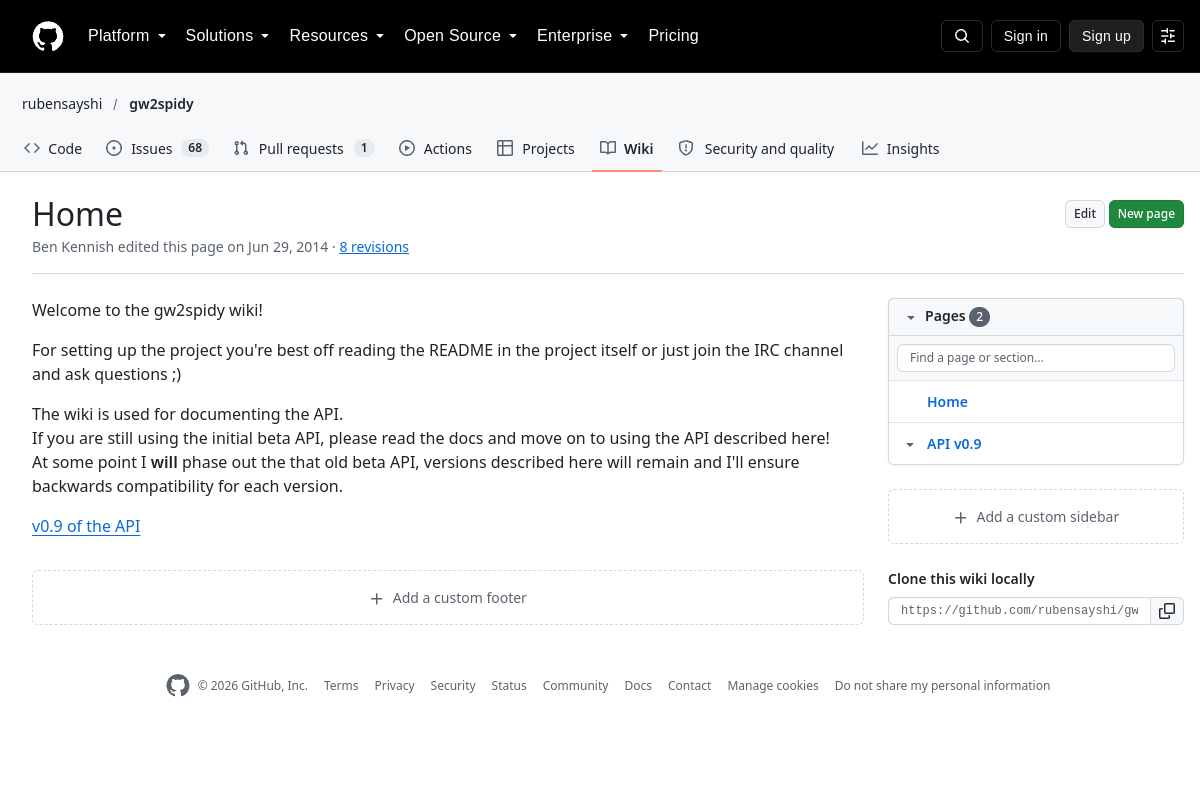
Task: Click Manage cookies in footer
Action: 773,686
